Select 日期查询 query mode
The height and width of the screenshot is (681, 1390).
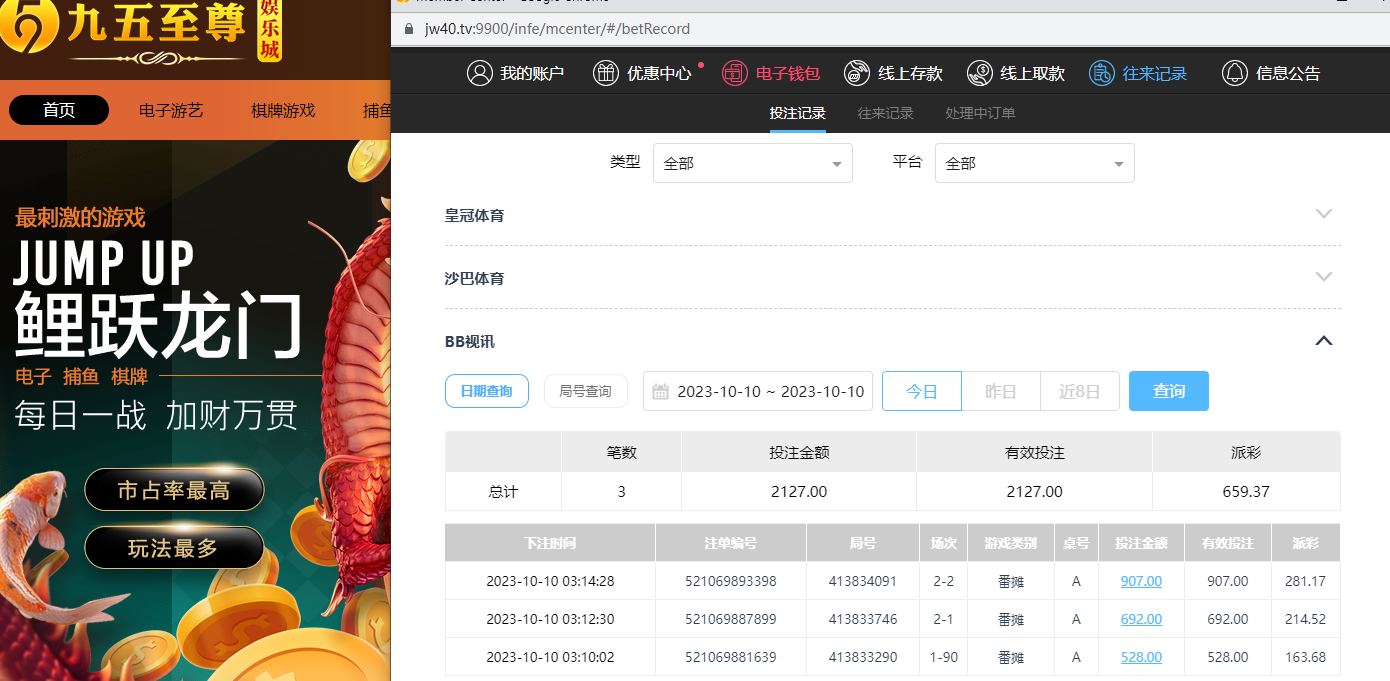(x=487, y=391)
